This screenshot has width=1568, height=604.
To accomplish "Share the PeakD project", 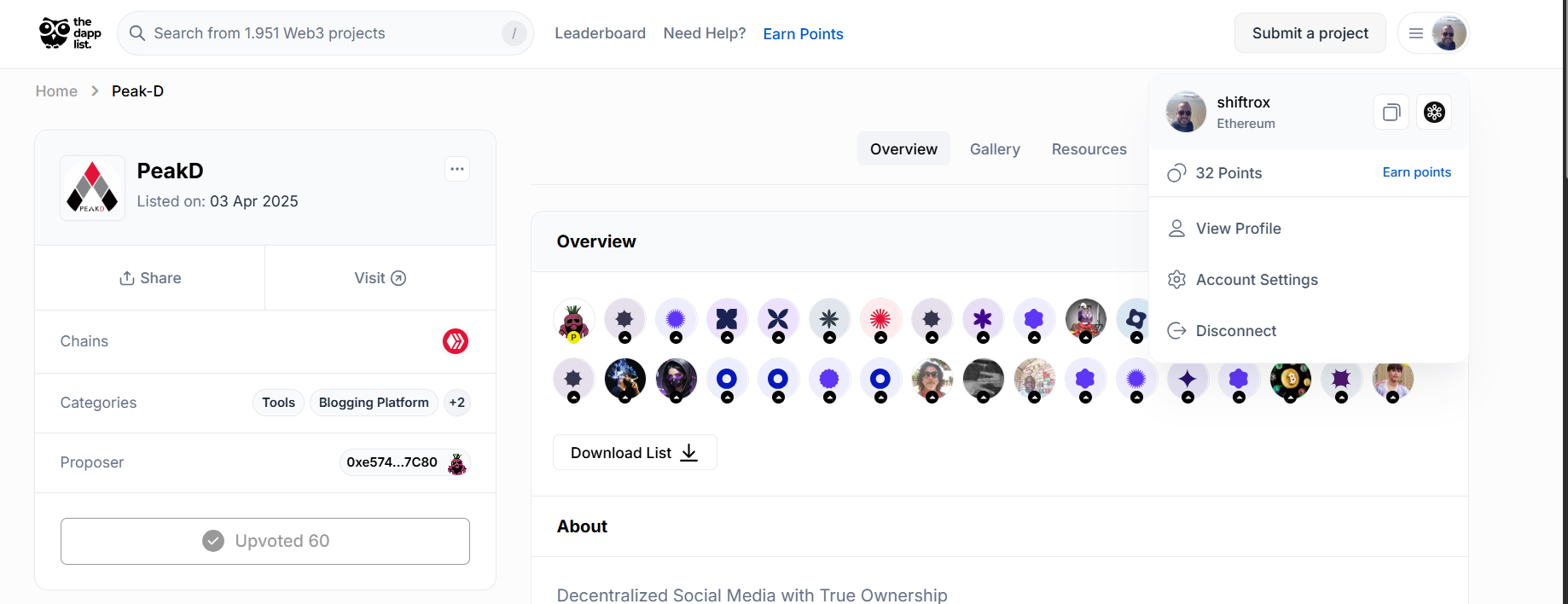I will tap(150, 278).
